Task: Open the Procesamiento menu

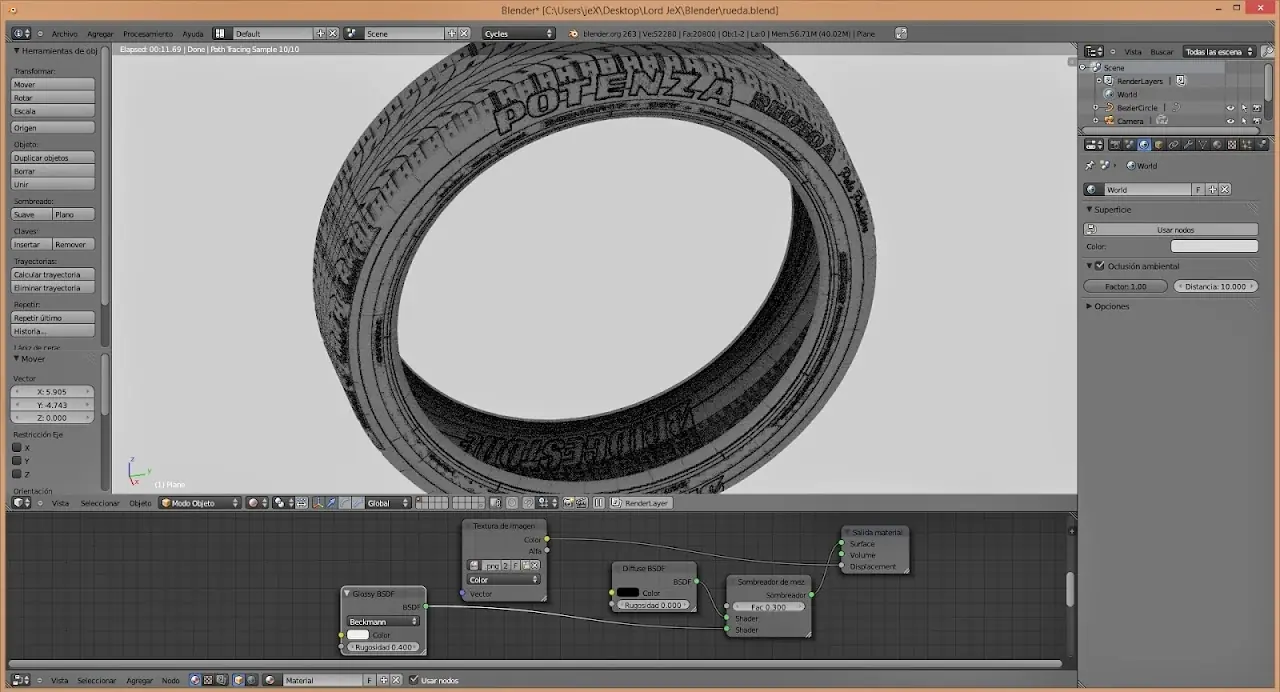Action: point(148,34)
